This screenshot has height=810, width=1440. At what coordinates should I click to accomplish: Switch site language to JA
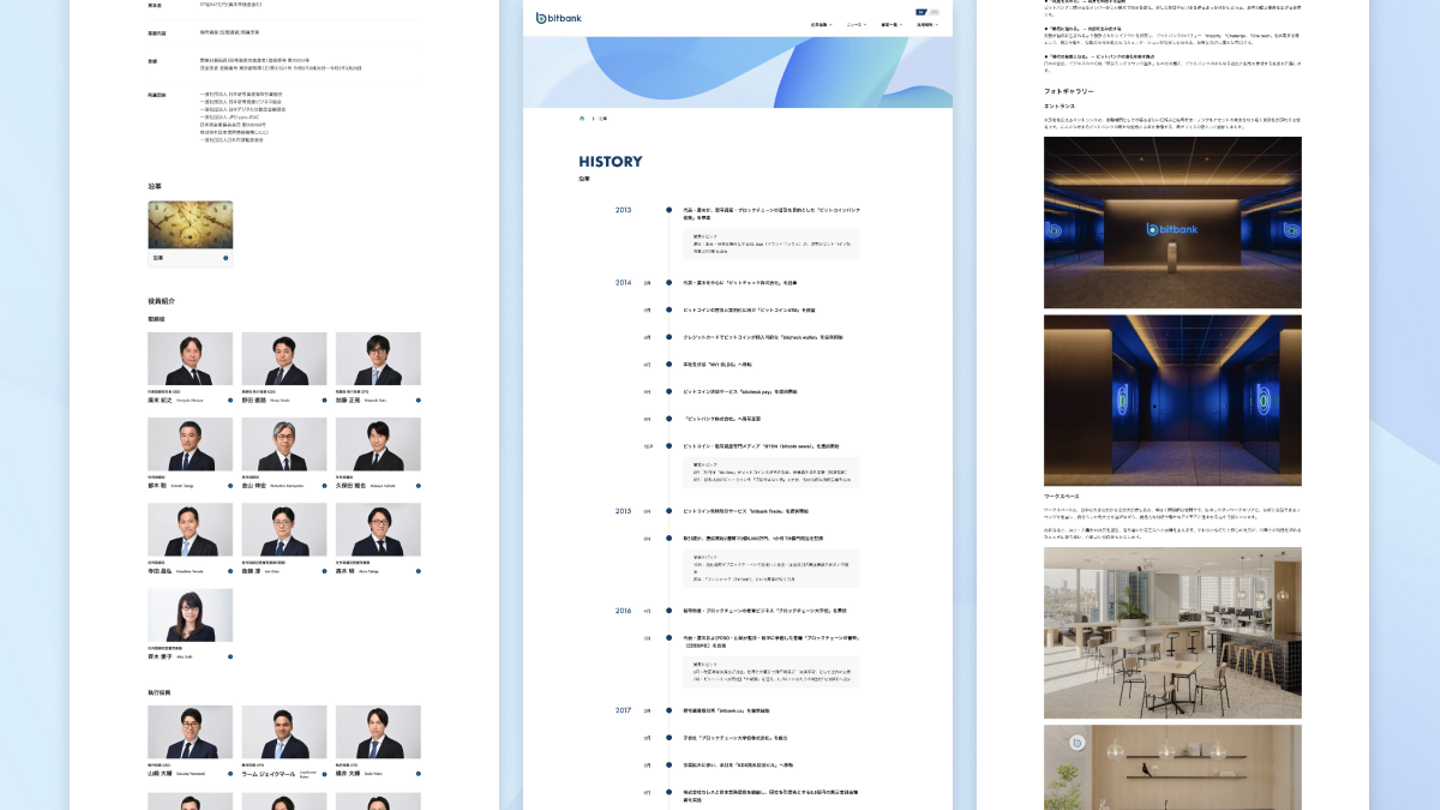pyautogui.click(x=921, y=12)
